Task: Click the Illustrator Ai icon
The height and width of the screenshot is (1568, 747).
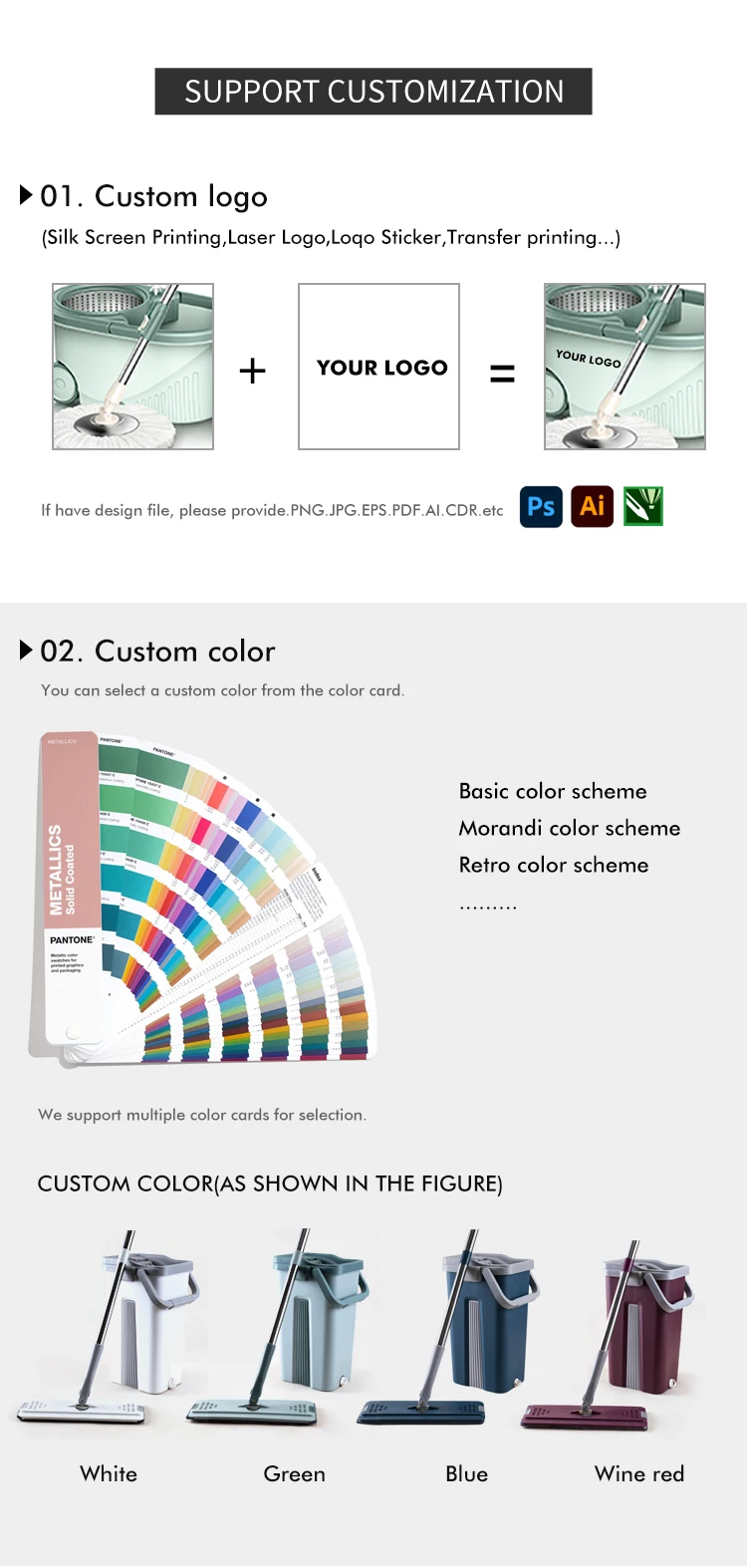Action: 592,506
